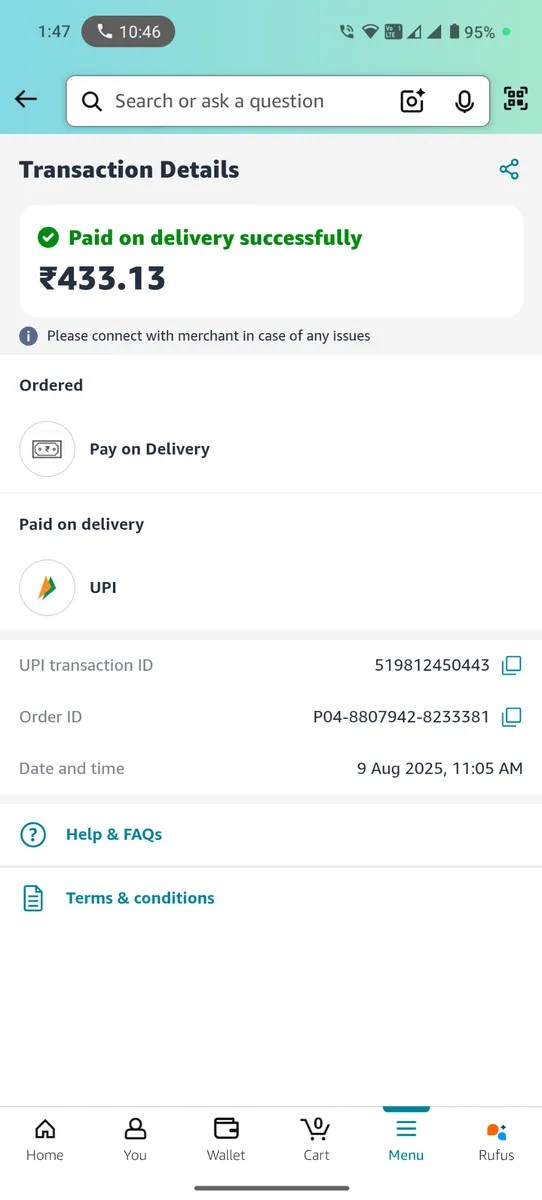Viewport: 542px width, 1200px height.
Task: Tap the info icon beside merchant notice
Action: click(29, 336)
